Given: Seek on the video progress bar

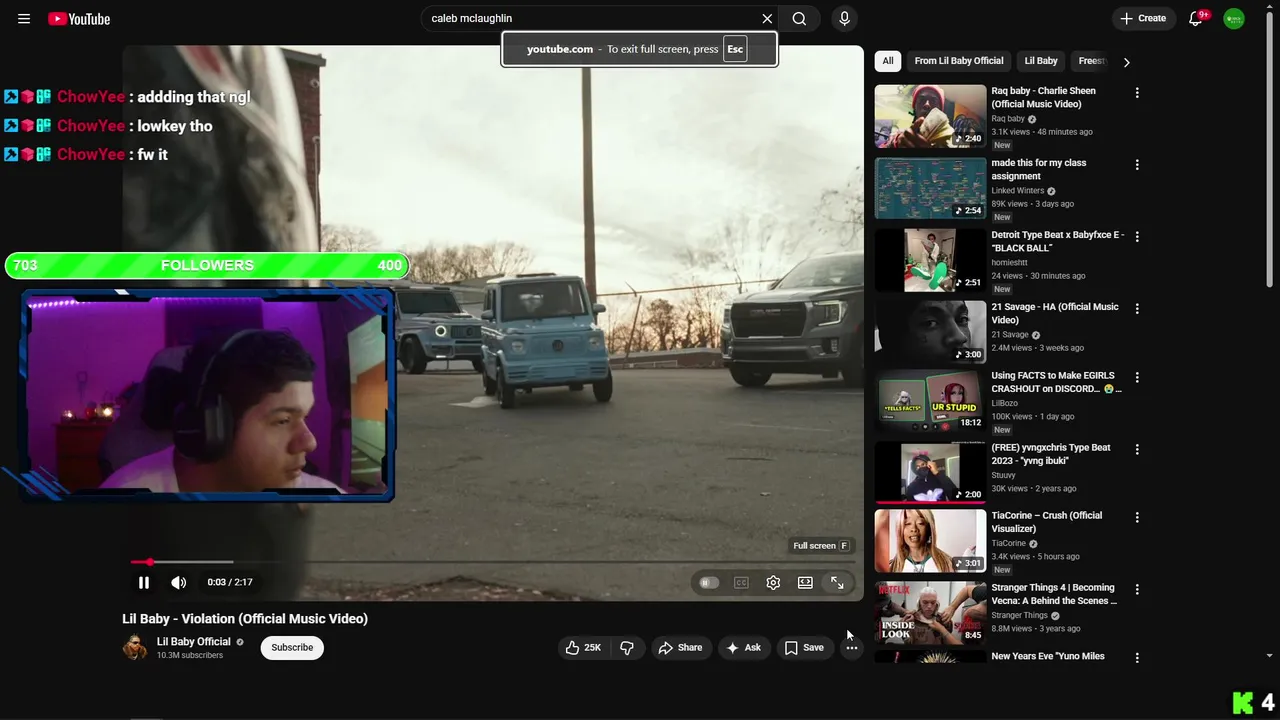Looking at the screenshot, I should point(493,562).
